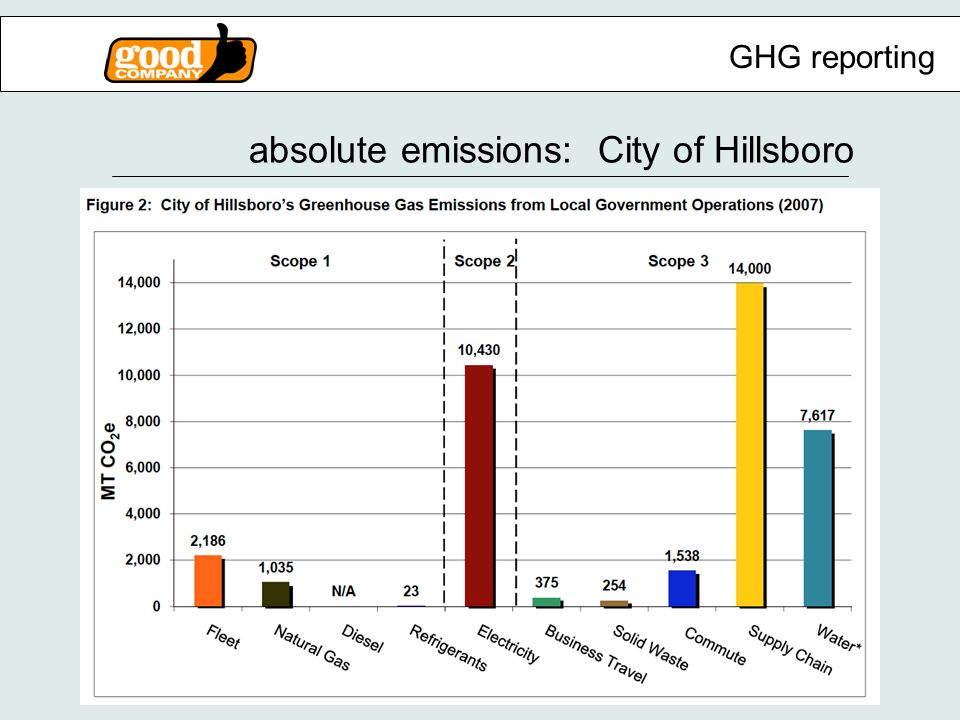Click the 'MT CO2e' y-axis title
Screen dimensions: 960x720
(x=108, y=460)
